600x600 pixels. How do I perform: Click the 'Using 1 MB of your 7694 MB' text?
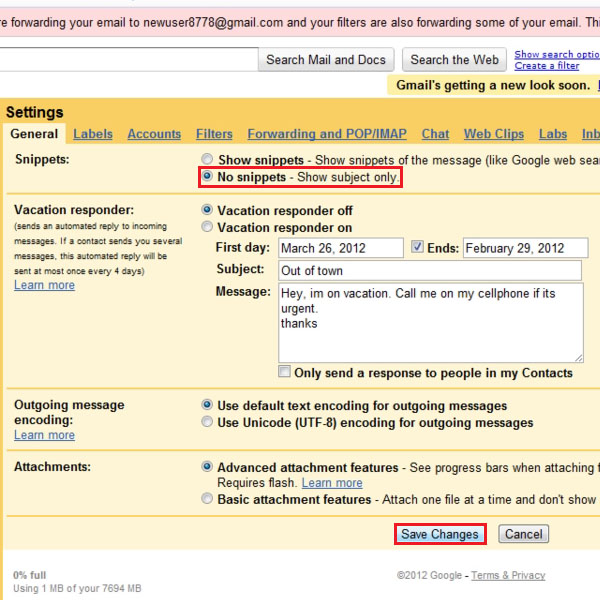pyautogui.click(x=77, y=588)
